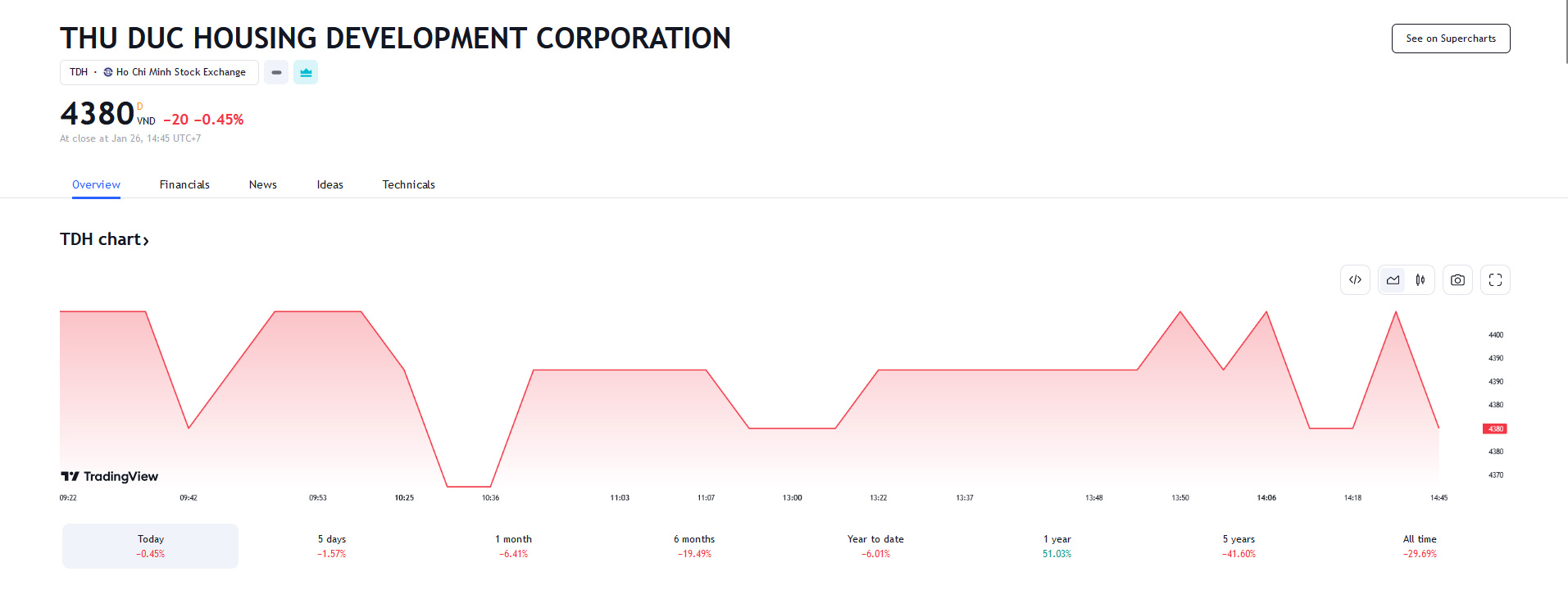The width and height of the screenshot is (1568, 599).
Task: Select the 1 year range button
Action: pyautogui.click(x=1057, y=546)
